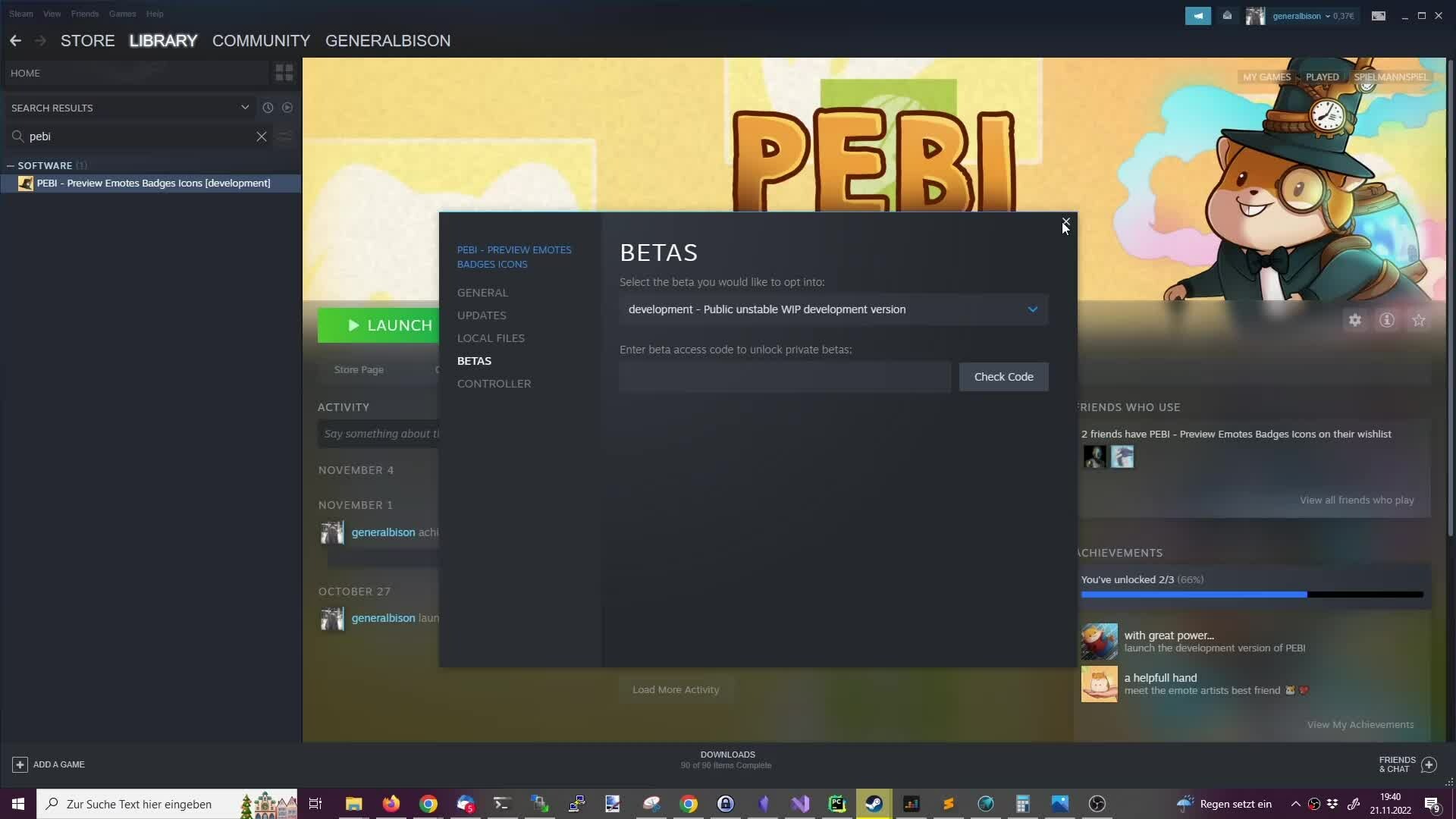Click the beta access code input field
Screen dimensions: 1456x819
pos(785,377)
